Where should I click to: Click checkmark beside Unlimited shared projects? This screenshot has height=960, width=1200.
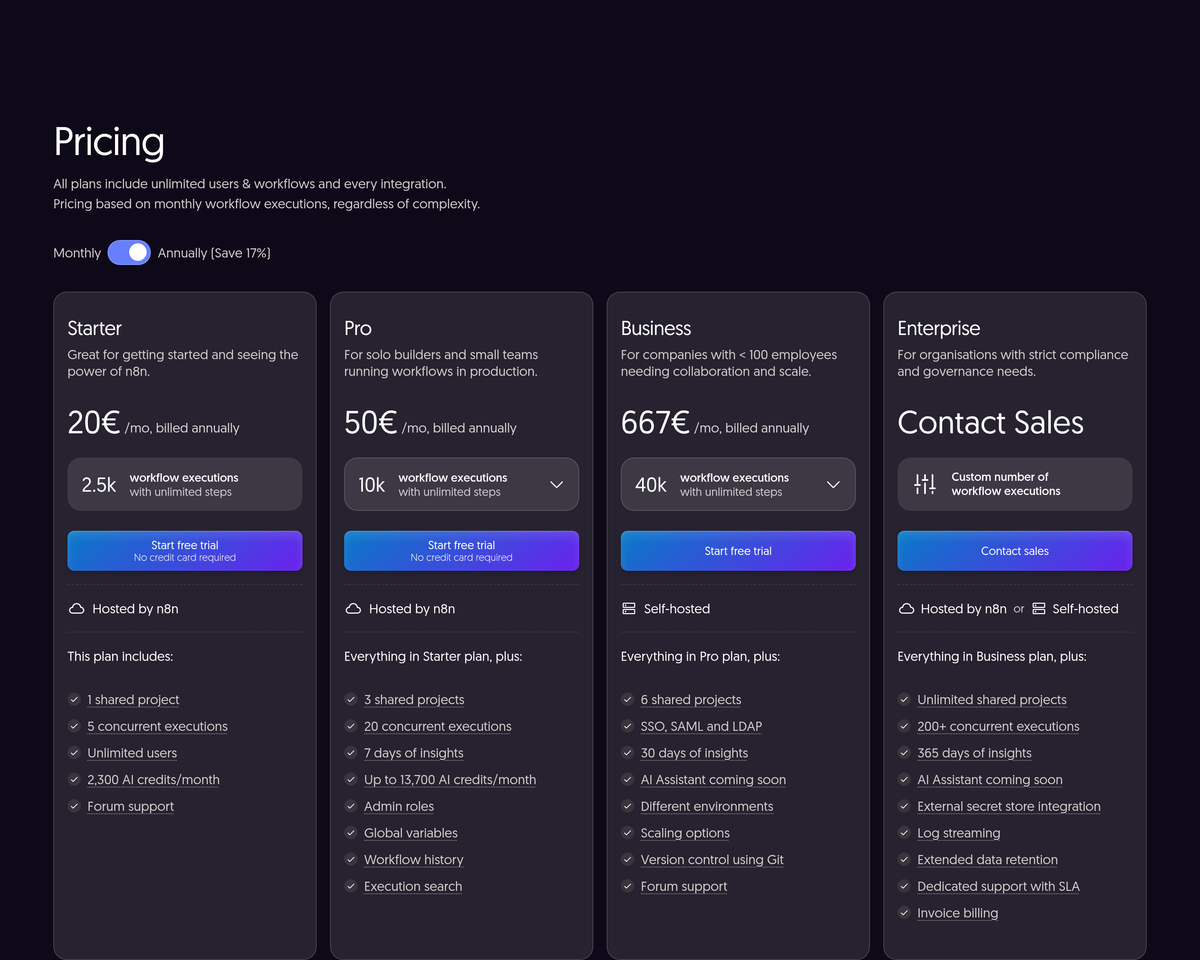pos(904,699)
